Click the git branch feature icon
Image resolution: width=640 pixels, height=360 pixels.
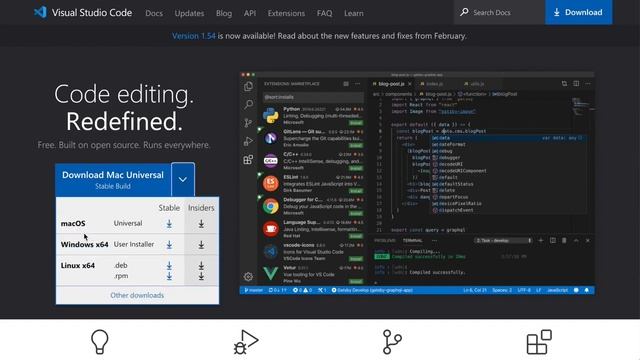tap(392, 342)
